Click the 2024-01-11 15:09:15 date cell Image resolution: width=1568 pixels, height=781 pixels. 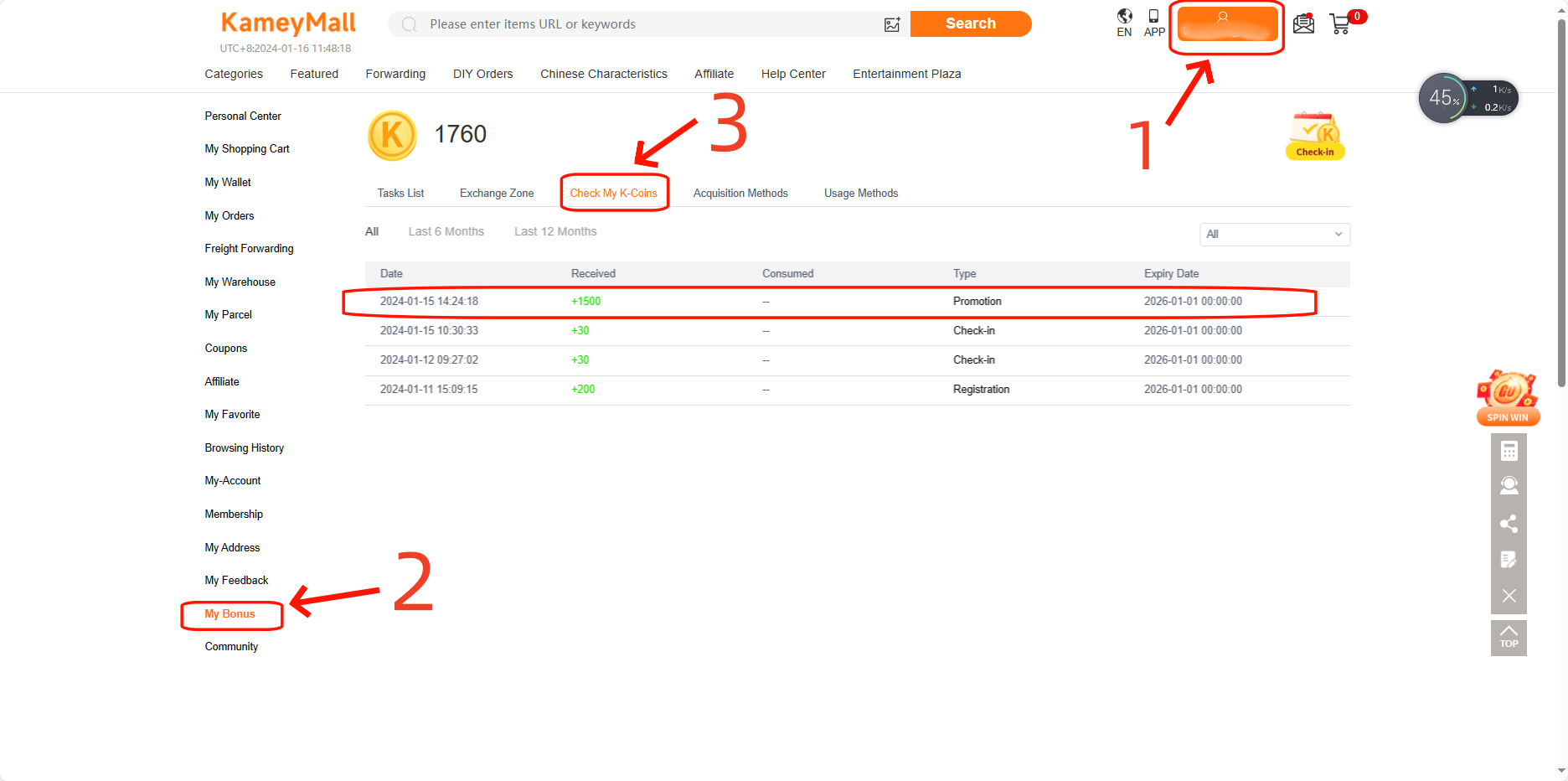[x=429, y=390]
